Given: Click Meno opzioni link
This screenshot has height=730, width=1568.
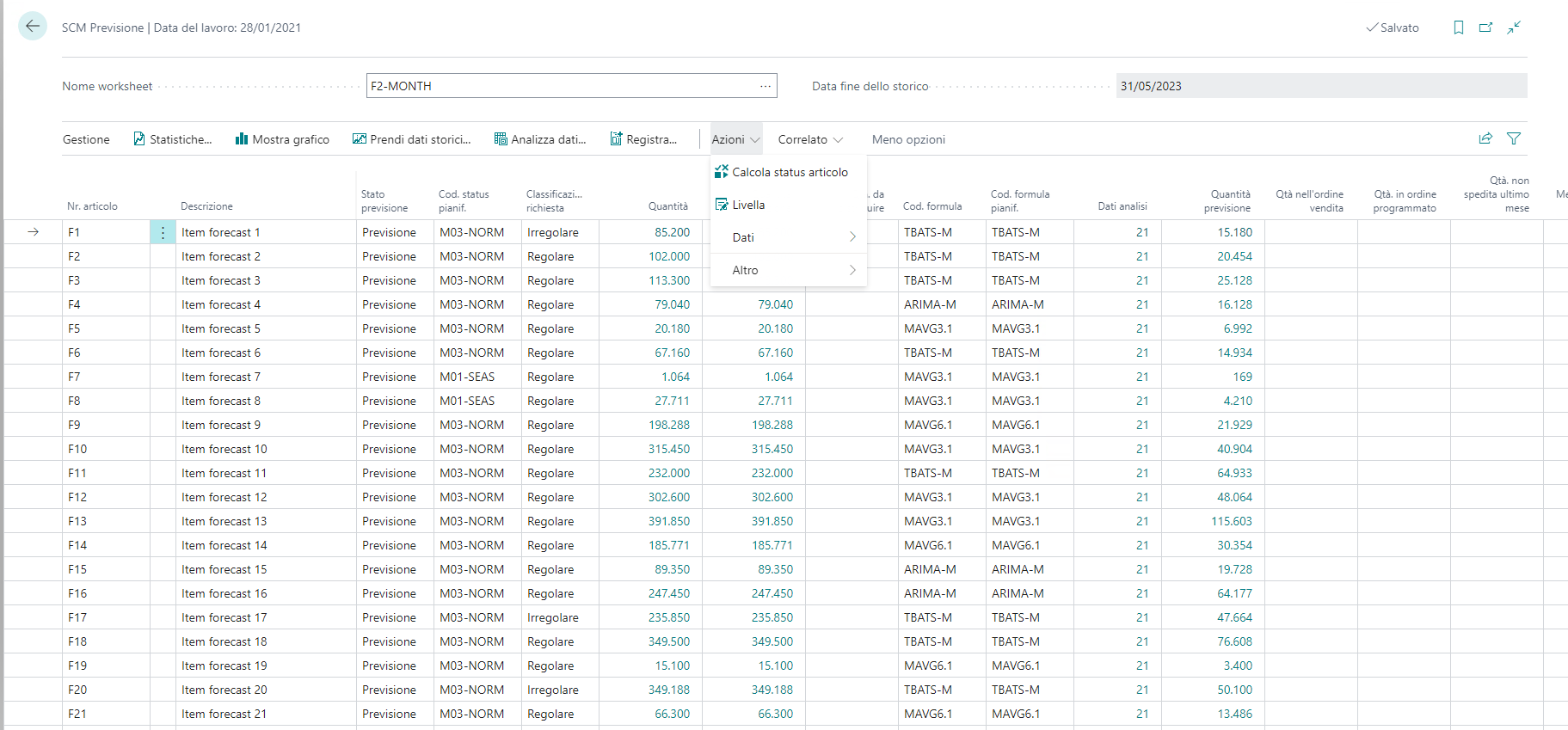Looking at the screenshot, I should [908, 139].
